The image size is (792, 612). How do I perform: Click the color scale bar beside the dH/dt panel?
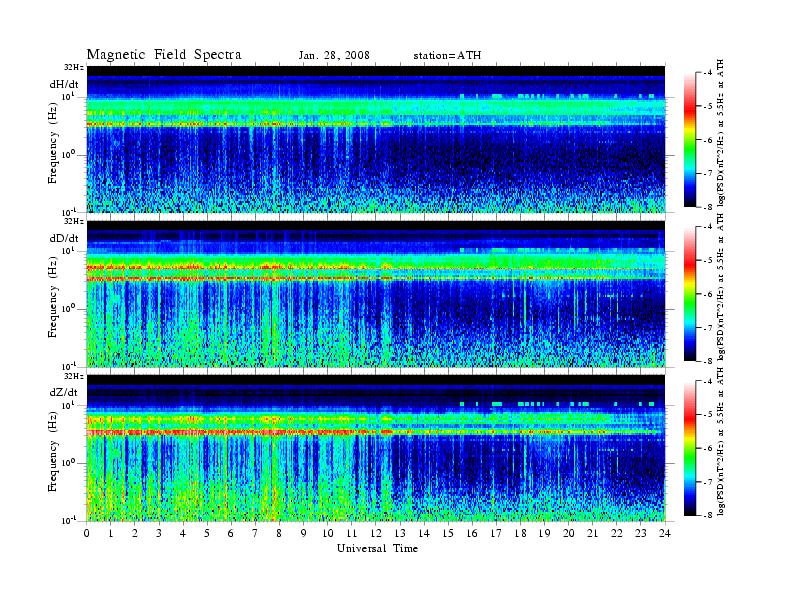[x=690, y=140]
